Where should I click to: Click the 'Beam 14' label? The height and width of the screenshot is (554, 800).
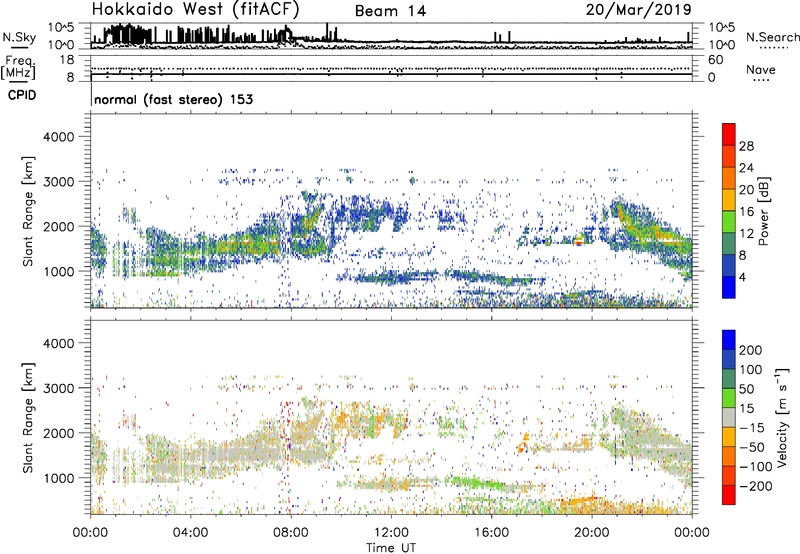390,11
